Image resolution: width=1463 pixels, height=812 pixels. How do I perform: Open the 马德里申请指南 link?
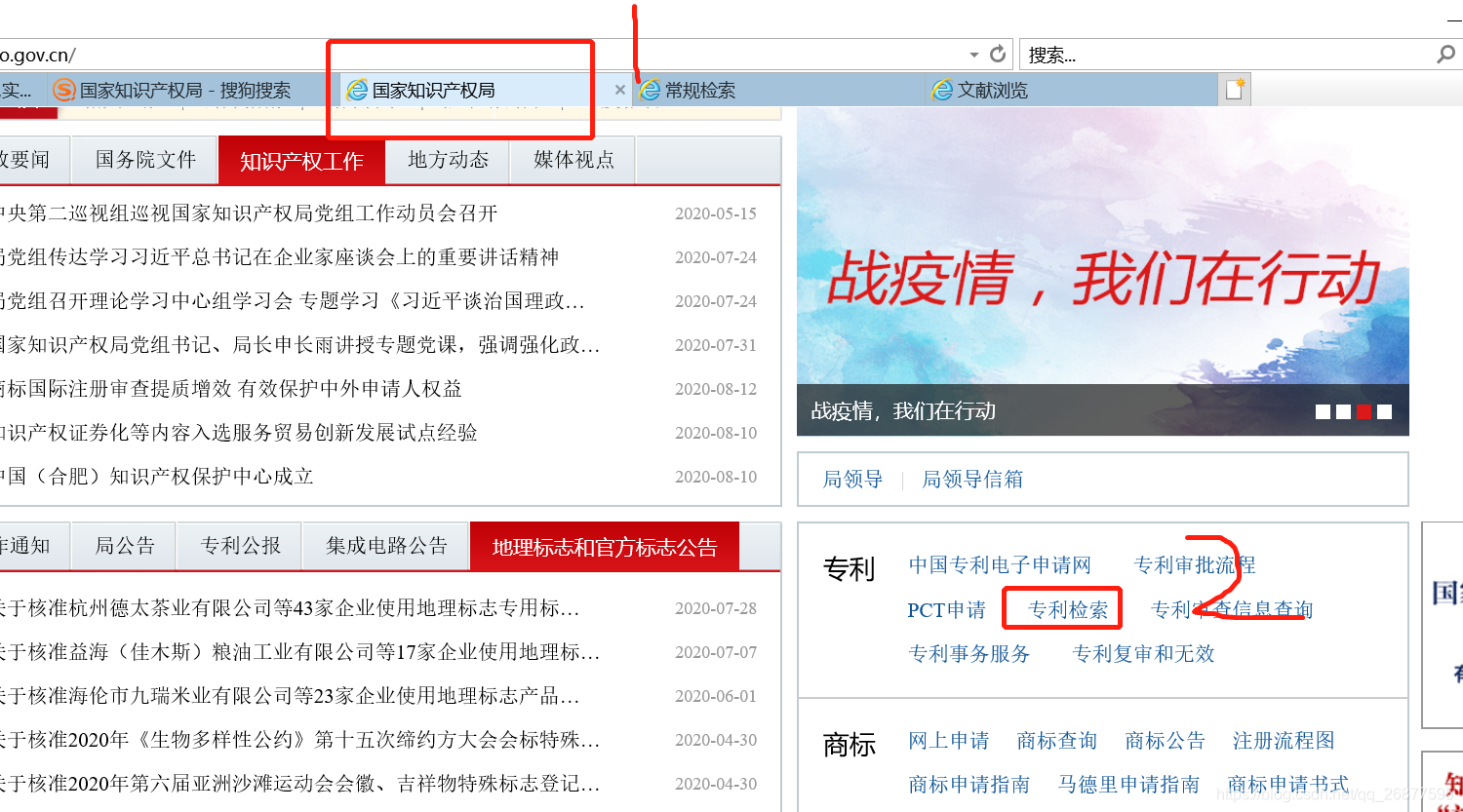[1128, 785]
